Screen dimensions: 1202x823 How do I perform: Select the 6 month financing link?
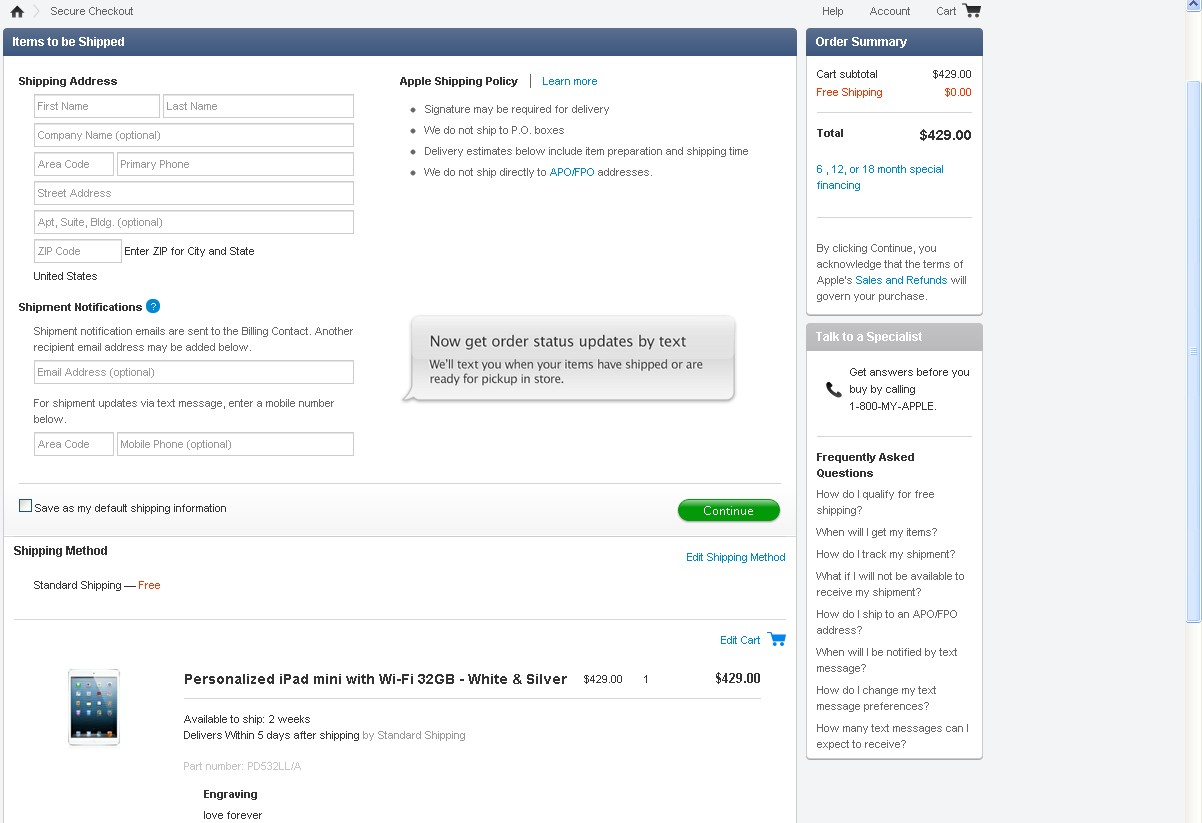coord(820,169)
